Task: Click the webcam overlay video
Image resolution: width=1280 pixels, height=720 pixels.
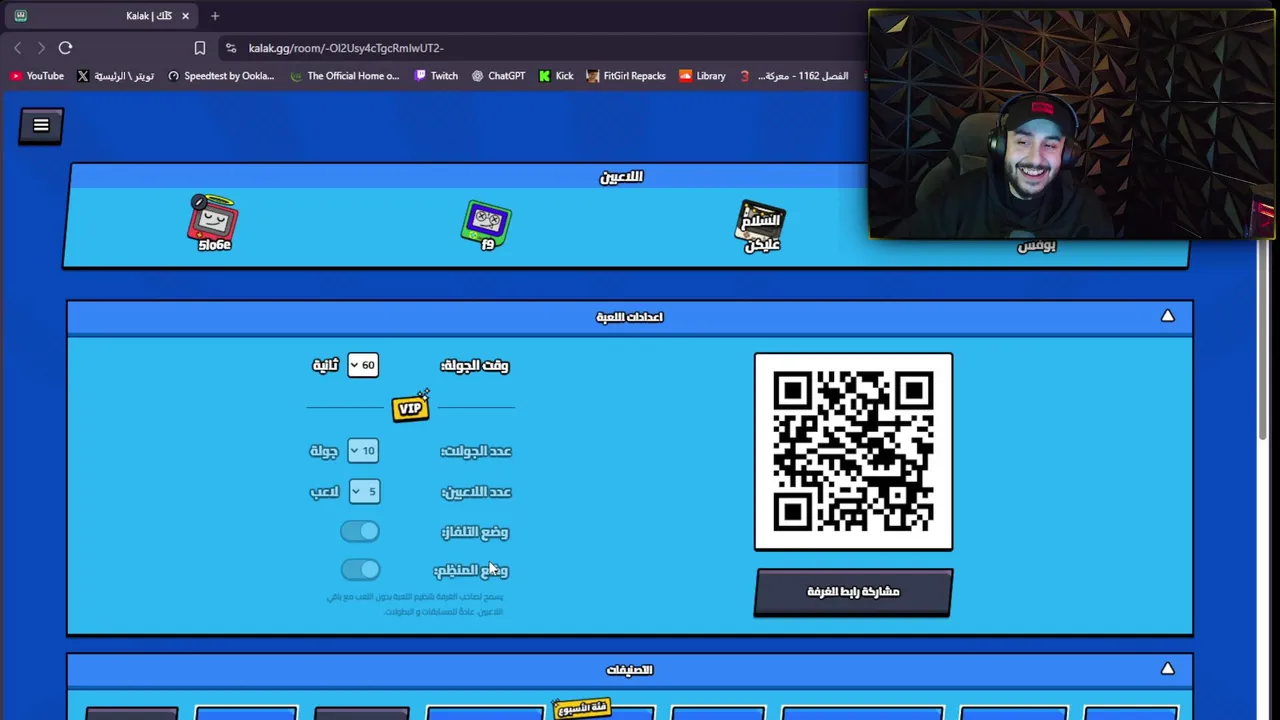Action: pyautogui.click(x=1071, y=125)
